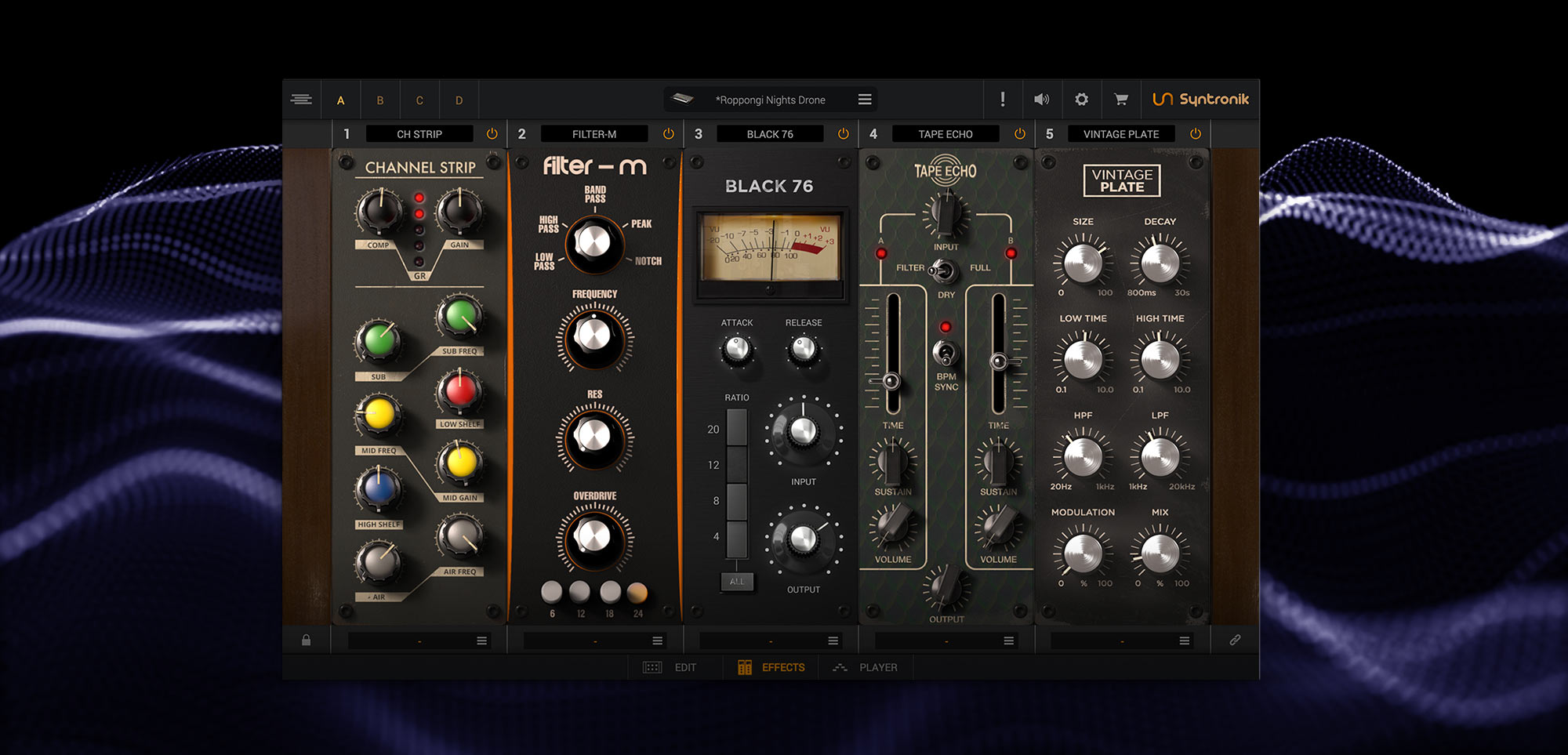Image resolution: width=1568 pixels, height=755 pixels.
Task: Expand the preset menu under Filter-M
Action: click(658, 641)
